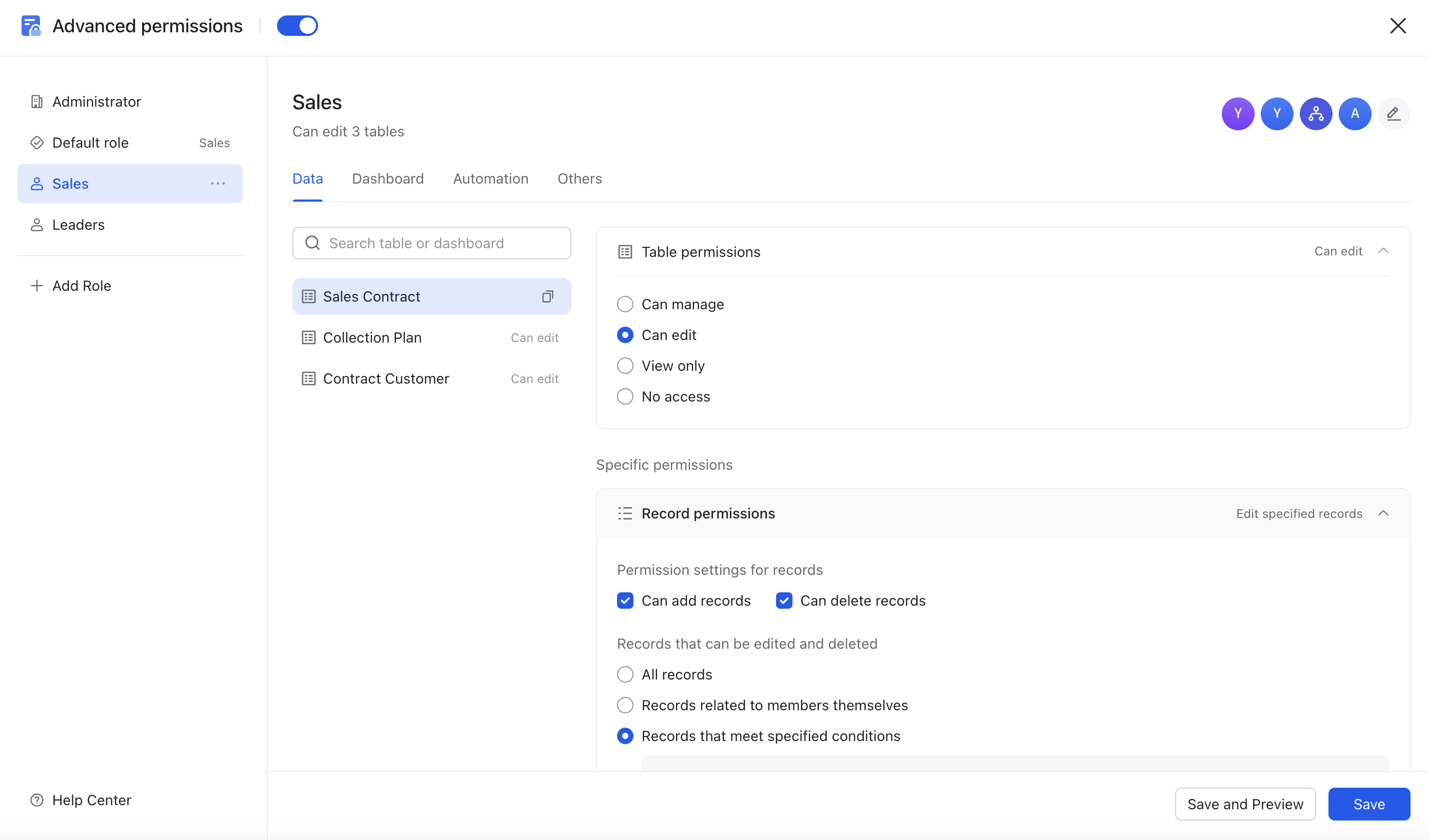Click the Save and Preview button
Screen dimensions: 1429x840
[1245, 804]
